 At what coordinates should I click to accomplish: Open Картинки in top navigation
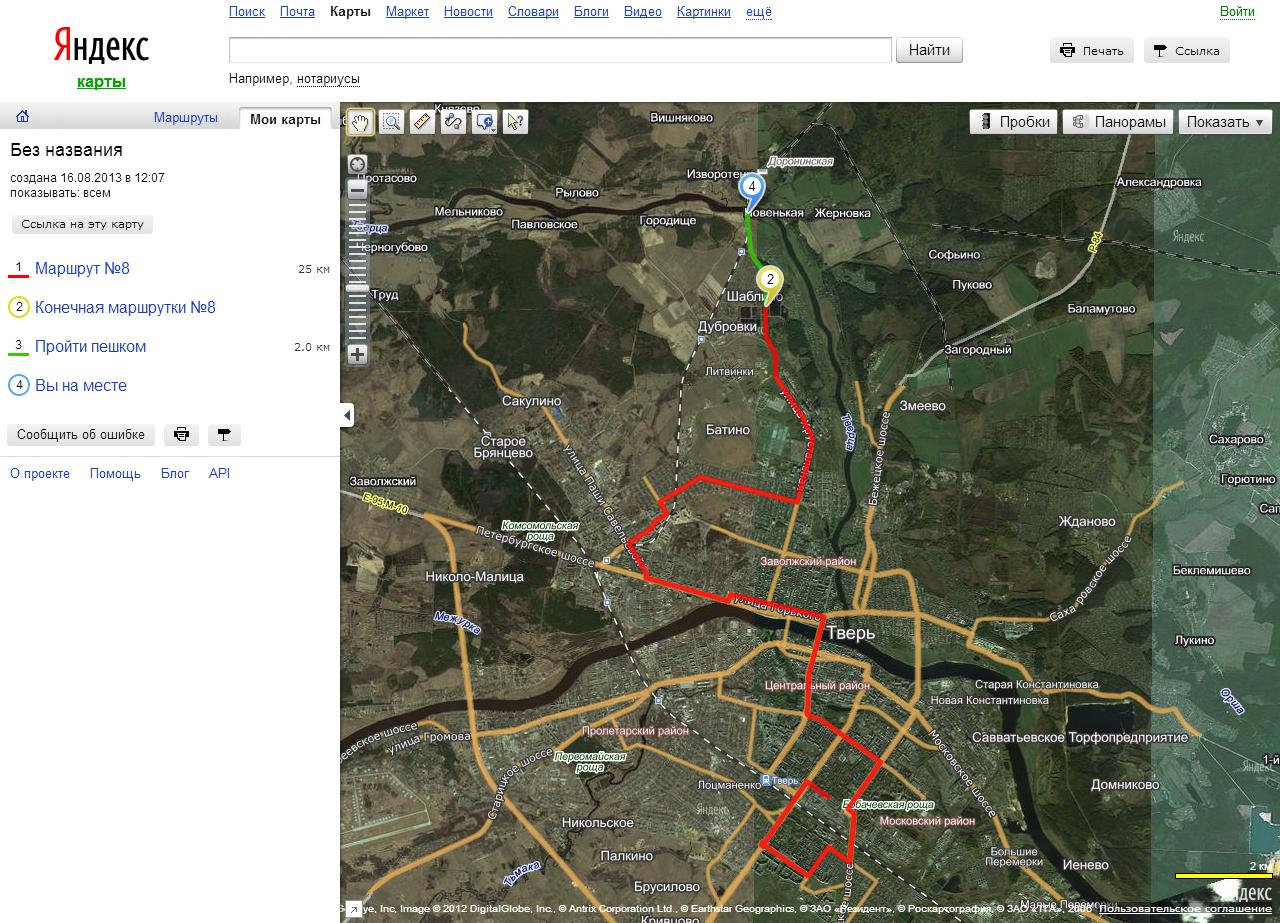click(x=704, y=12)
